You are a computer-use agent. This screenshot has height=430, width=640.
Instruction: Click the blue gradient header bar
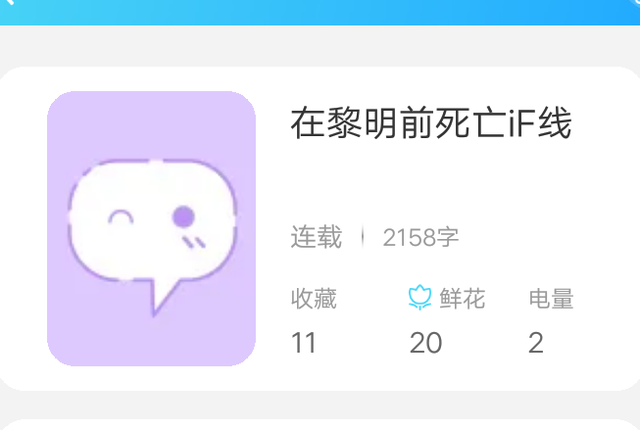tap(320, 12)
